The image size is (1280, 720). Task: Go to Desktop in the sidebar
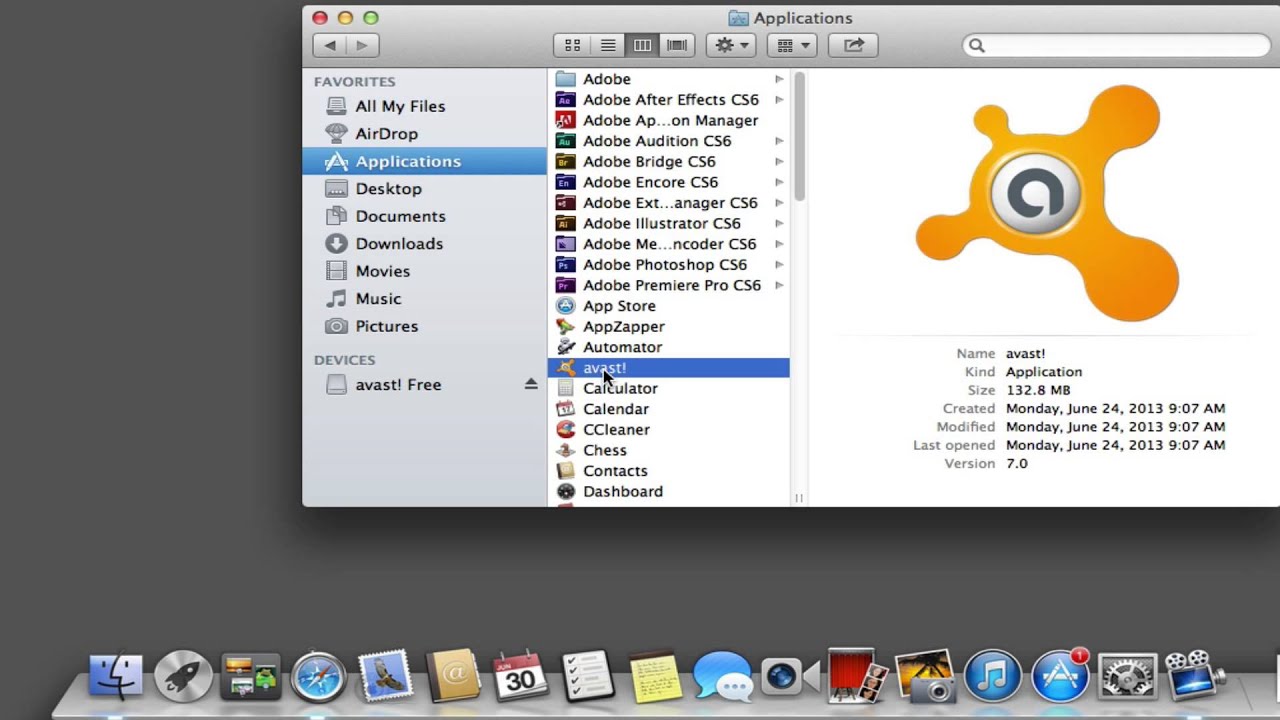click(425, 189)
